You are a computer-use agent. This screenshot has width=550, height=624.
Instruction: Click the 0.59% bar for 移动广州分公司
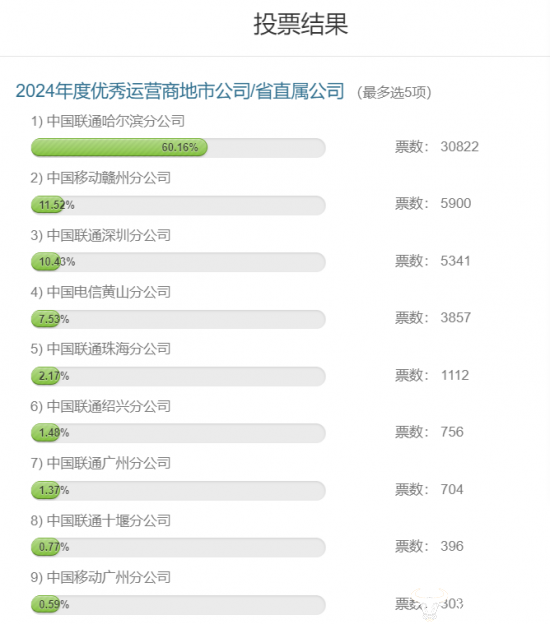(x=178, y=604)
